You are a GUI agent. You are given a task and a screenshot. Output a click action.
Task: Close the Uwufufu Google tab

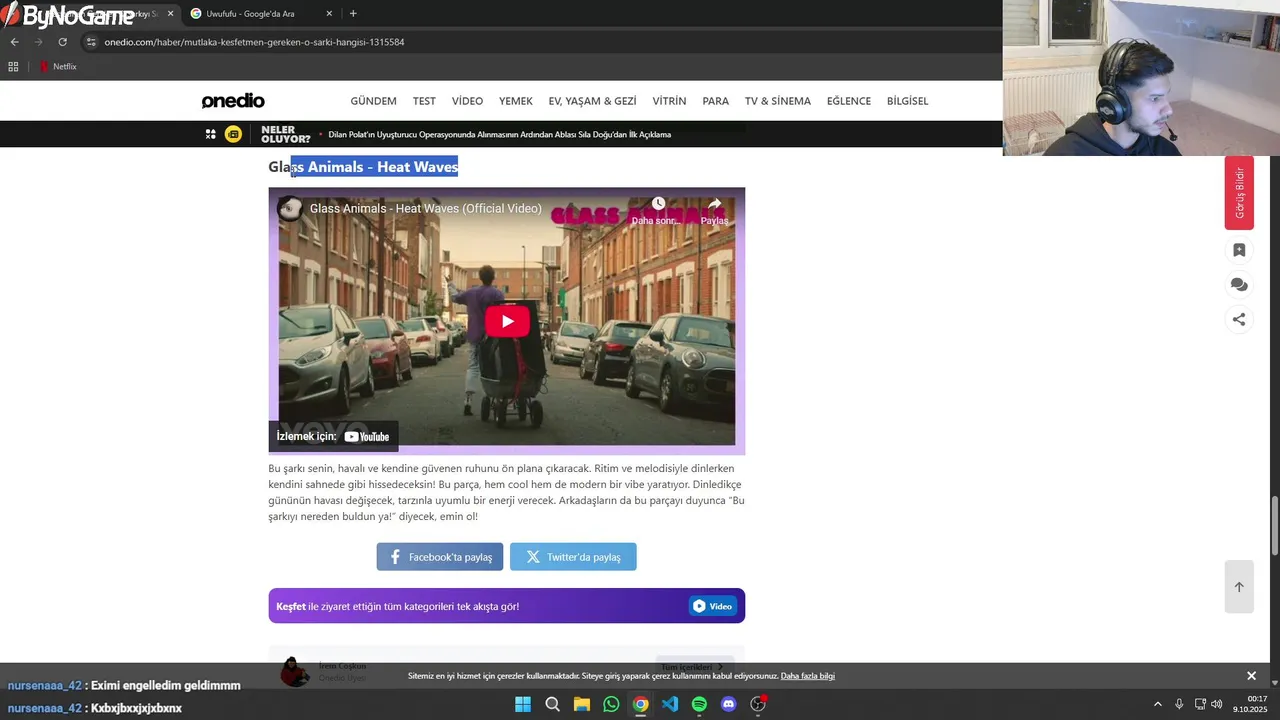click(329, 13)
